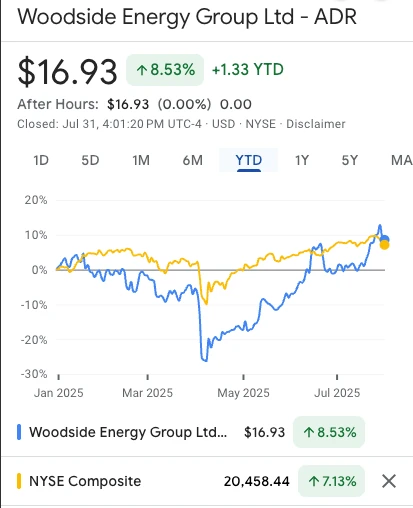Click the 7.13% NYSE Composite change badge
This screenshot has height=508, width=413.
coord(331,481)
